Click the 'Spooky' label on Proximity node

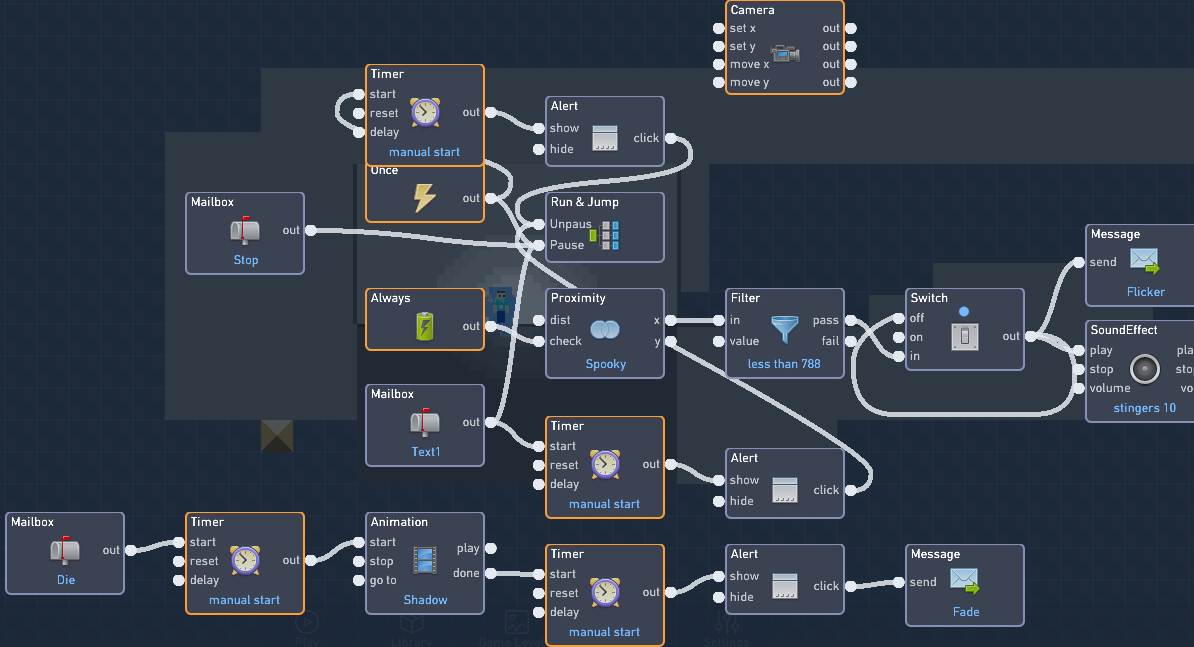[x=605, y=364]
